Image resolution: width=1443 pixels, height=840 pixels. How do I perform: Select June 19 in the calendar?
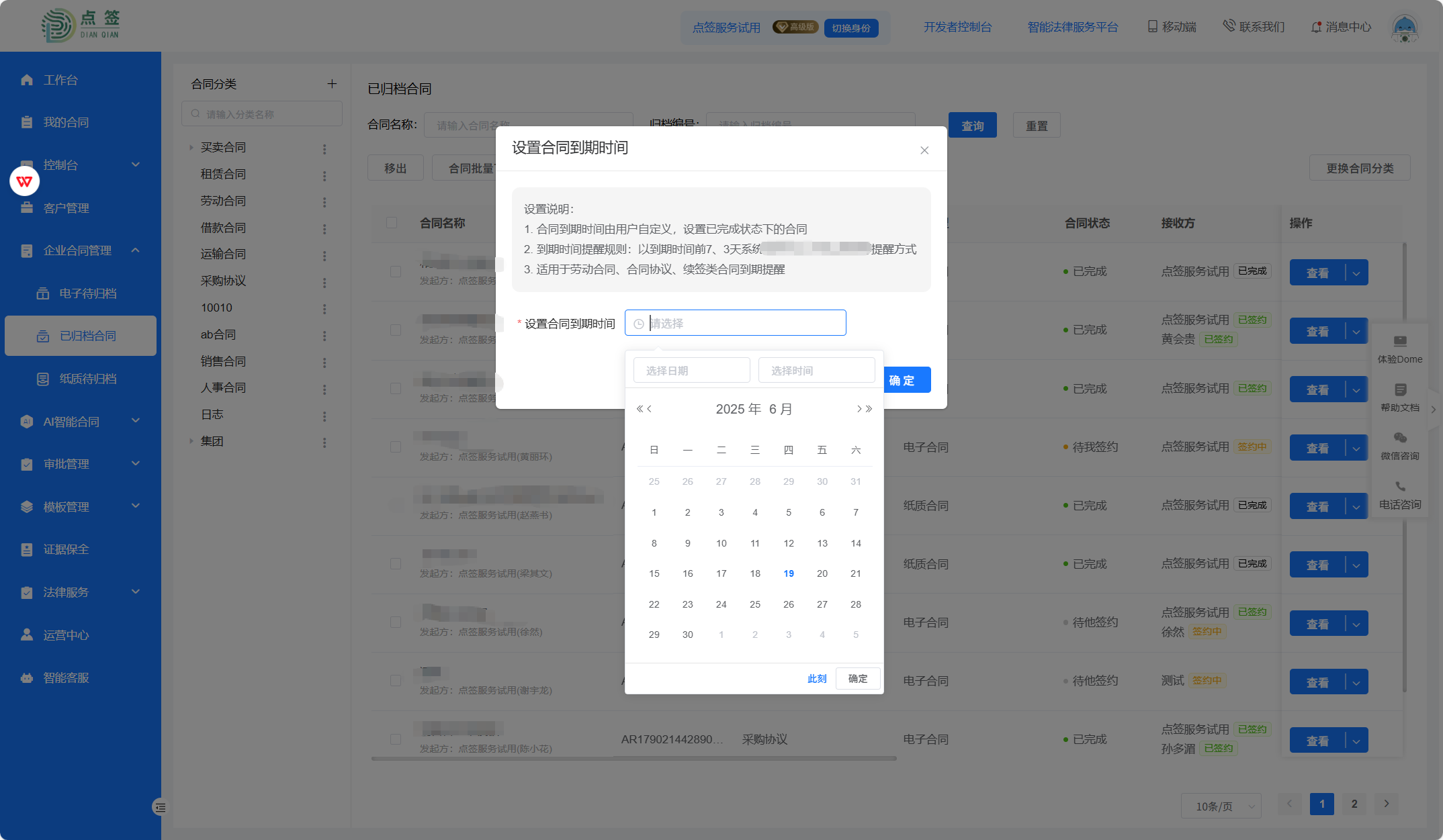pyautogui.click(x=789, y=573)
